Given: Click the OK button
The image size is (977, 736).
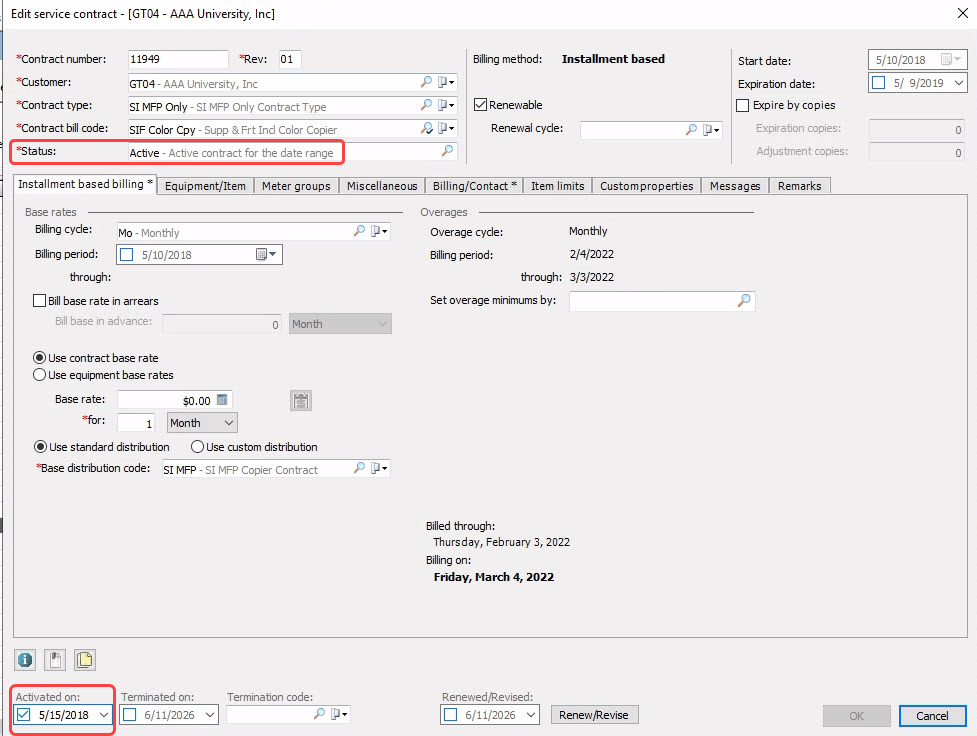Looking at the screenshot, I should [856, 716].
